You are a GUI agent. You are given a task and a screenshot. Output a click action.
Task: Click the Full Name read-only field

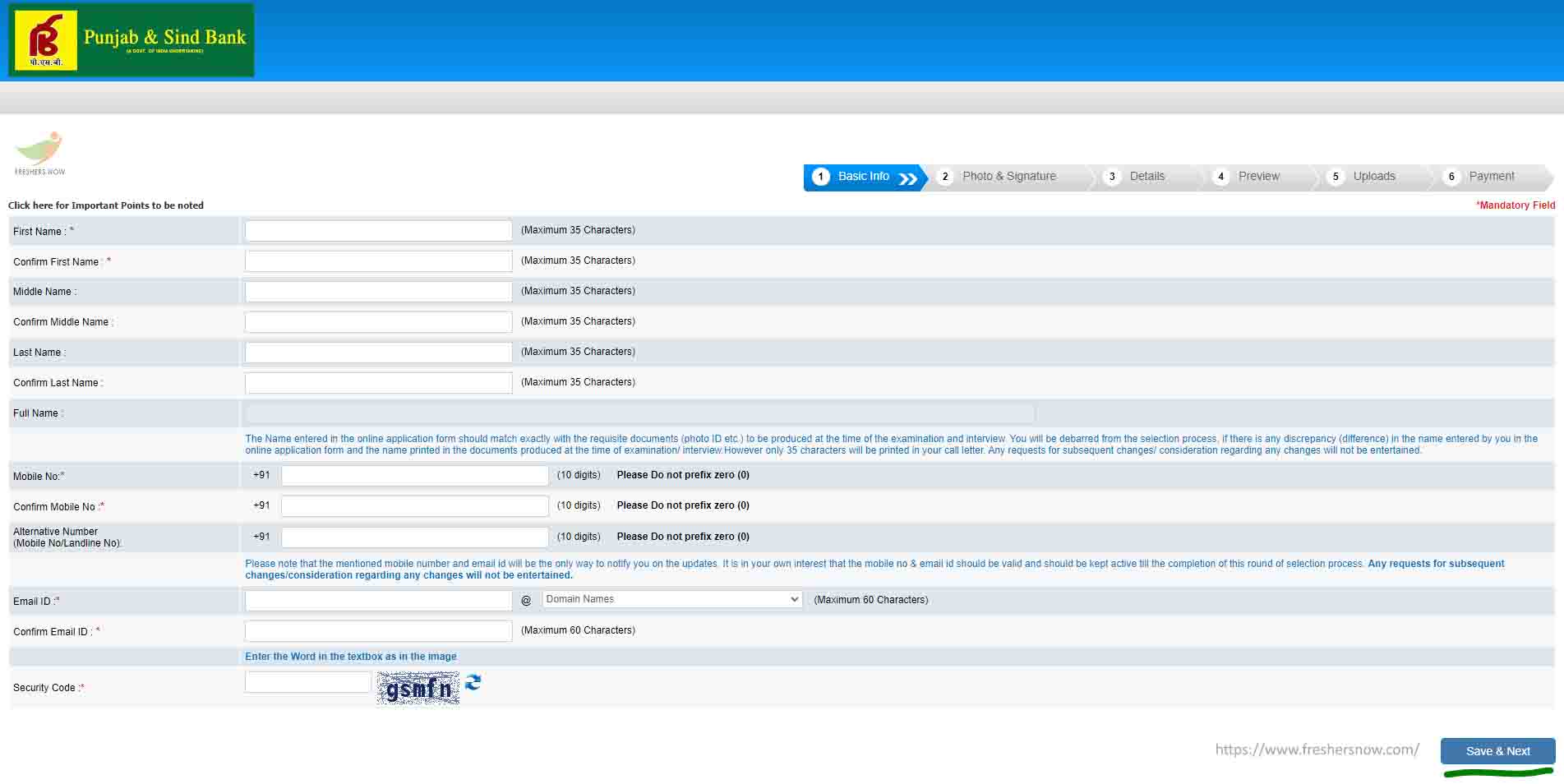(x=640, y=413)
